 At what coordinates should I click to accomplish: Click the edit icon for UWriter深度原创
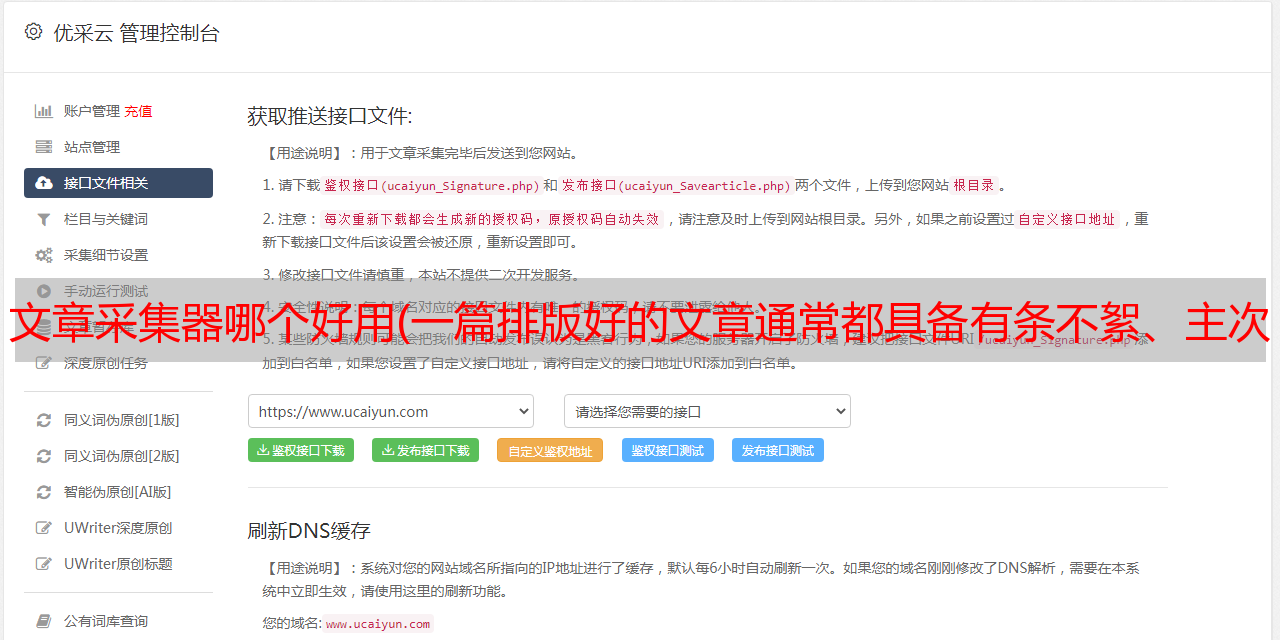coord(44,528)
